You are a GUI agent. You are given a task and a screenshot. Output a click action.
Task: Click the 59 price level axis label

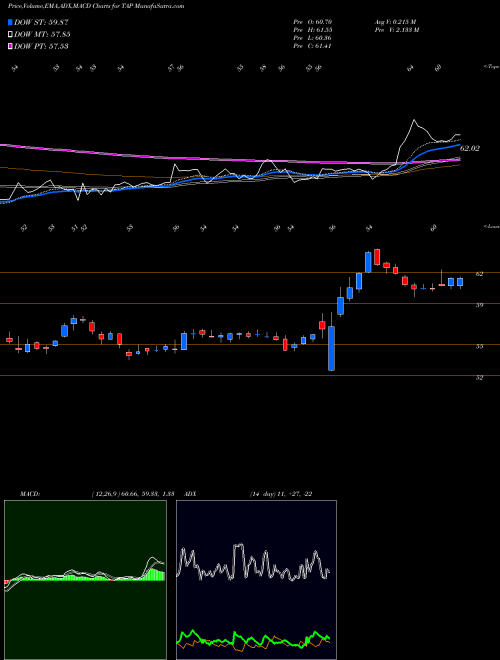pyautogui.click(x=479, y=305)
